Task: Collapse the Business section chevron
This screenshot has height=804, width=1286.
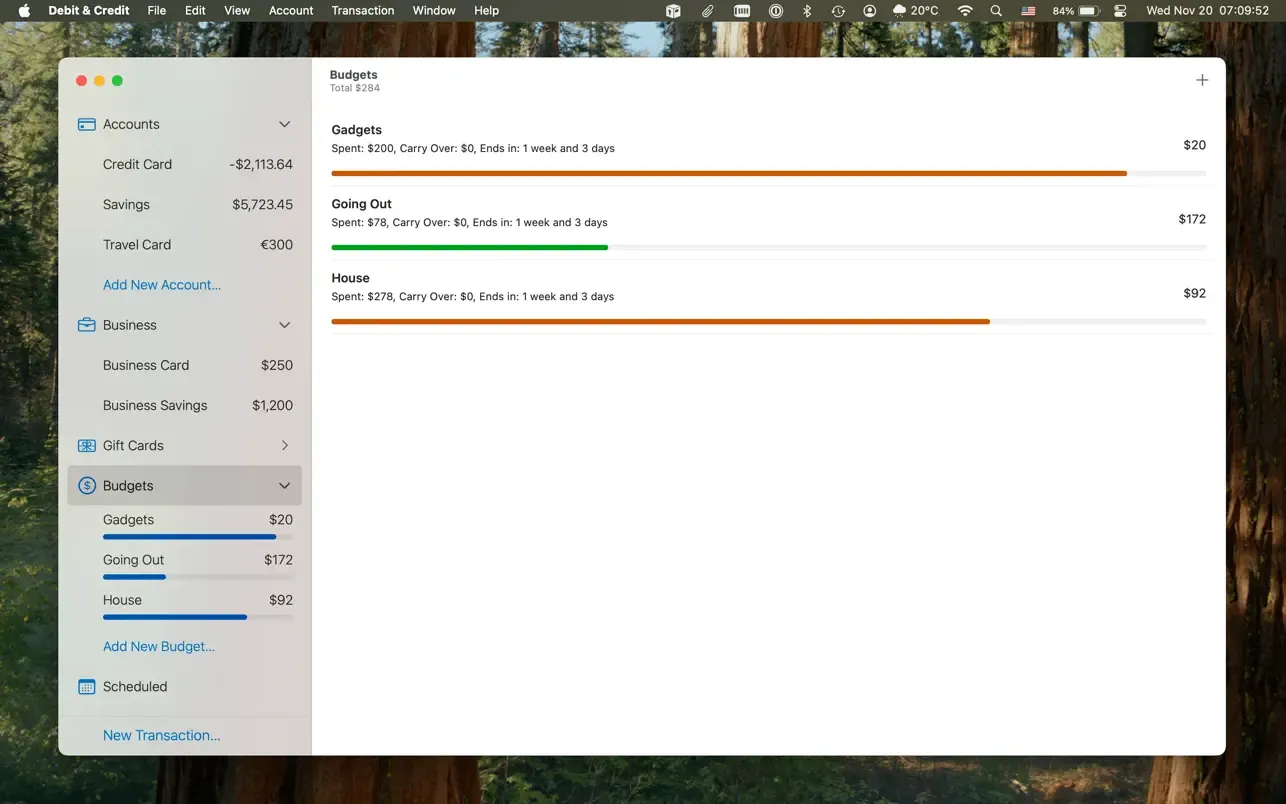Action: tap(284, 325)
